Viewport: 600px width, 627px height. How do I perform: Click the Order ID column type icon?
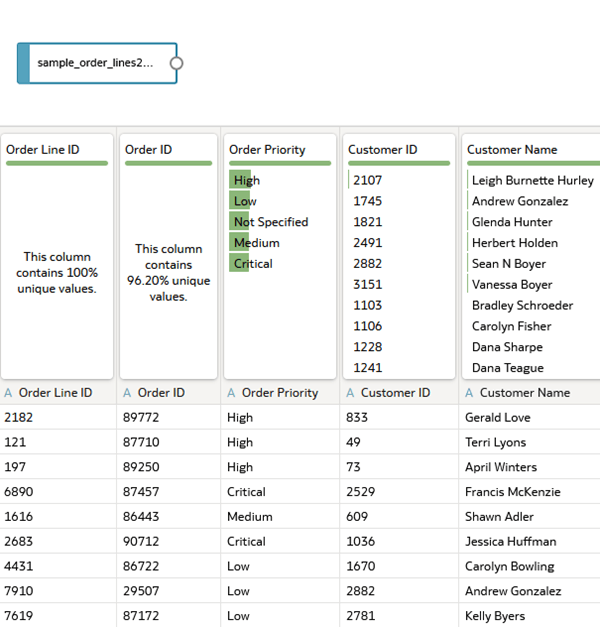(x=127, y=393)
